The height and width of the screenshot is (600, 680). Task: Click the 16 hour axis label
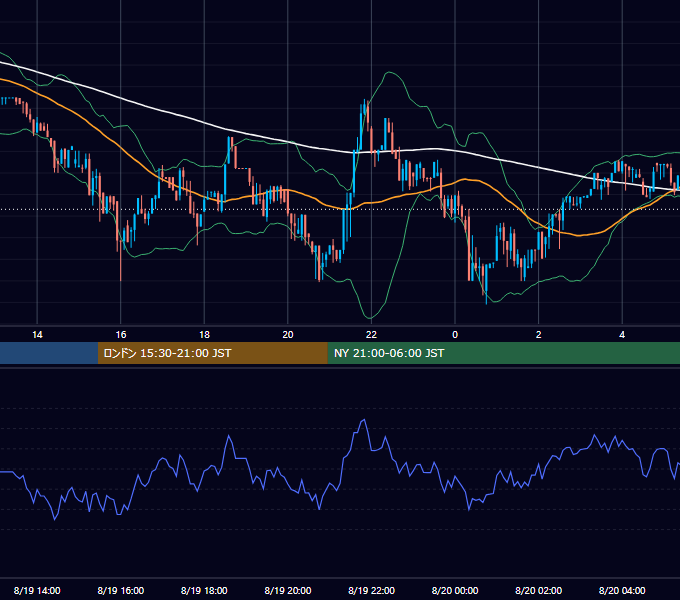(121, 335)
